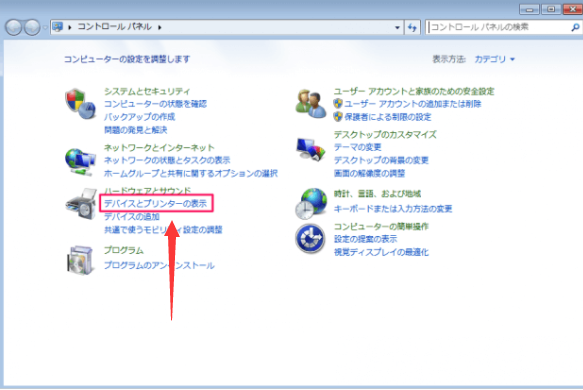Open コンピューターの状態を確認 link
The image size is (583, 390).
pyautogui.click(x=155, y=104)
